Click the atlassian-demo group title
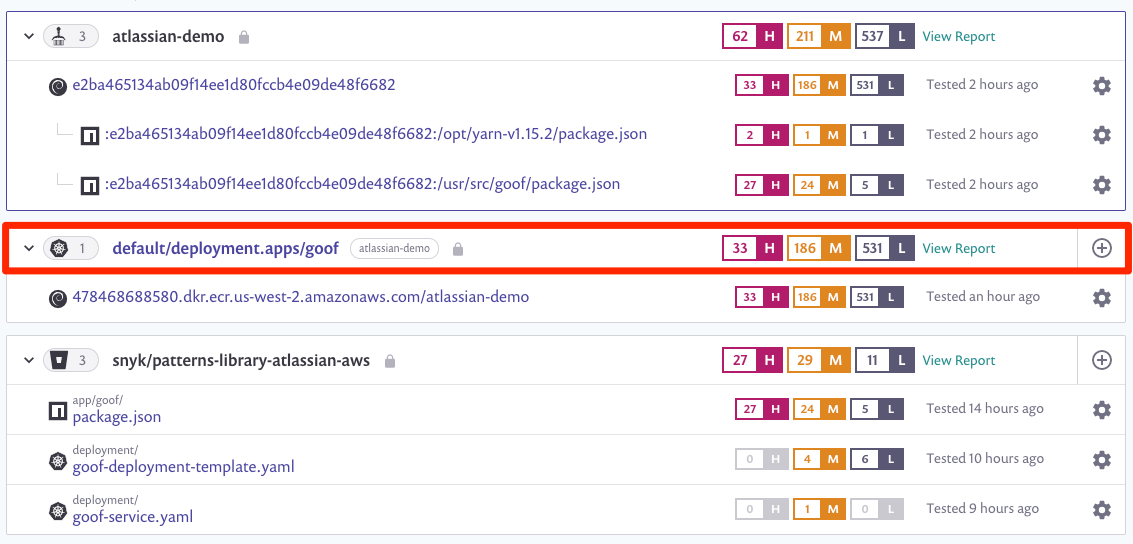Screen dimensions: 1133x544 [168, 36]
